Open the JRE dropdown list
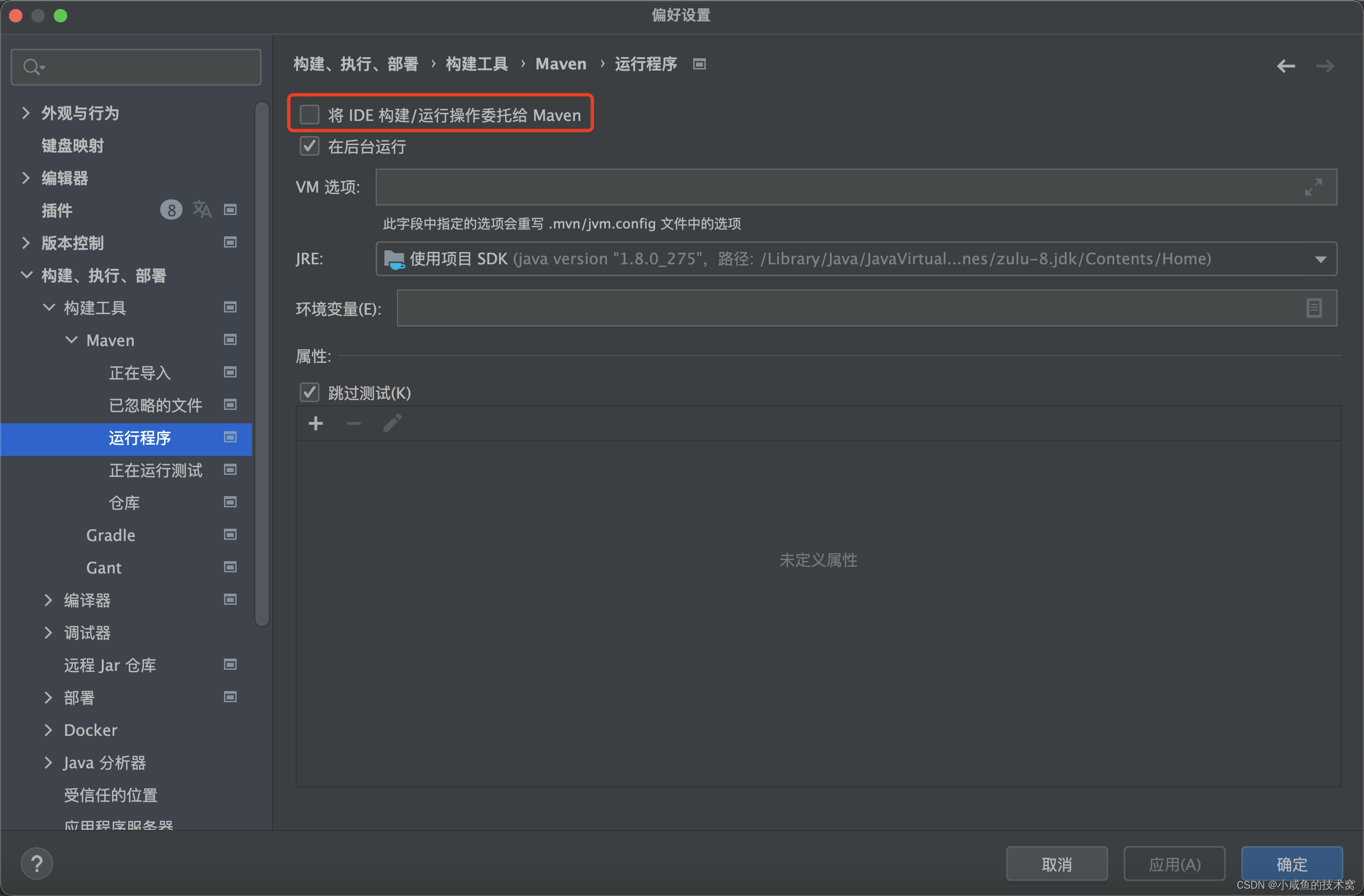1364x896 pixels. (1320, 259)
